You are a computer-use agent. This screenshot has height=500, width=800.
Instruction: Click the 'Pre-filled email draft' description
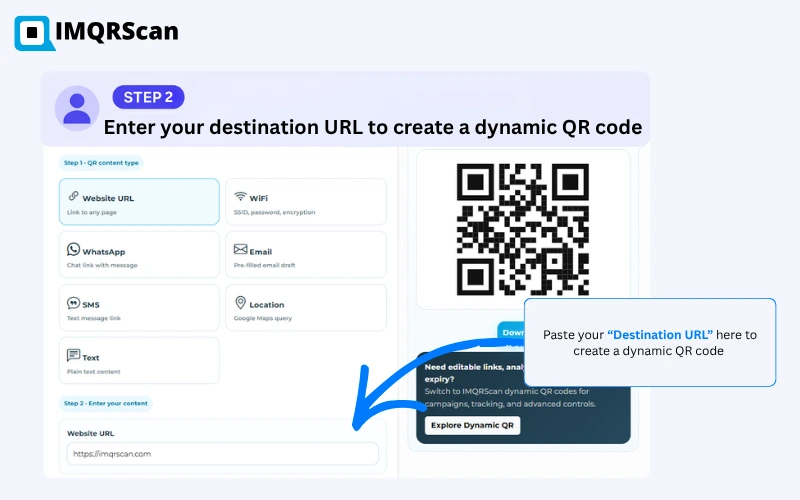click(265, 265)
